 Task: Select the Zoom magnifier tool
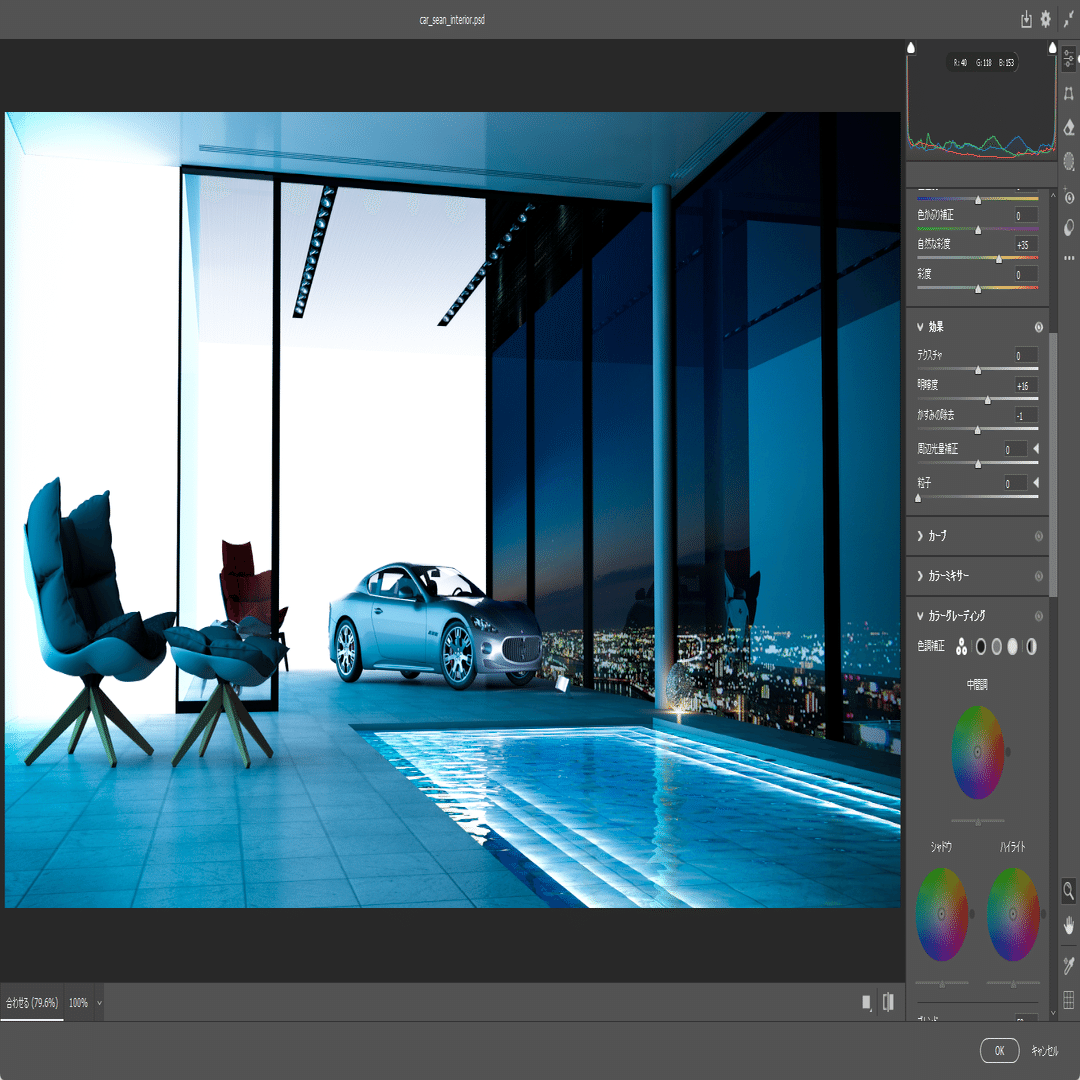pos(1068,891)
